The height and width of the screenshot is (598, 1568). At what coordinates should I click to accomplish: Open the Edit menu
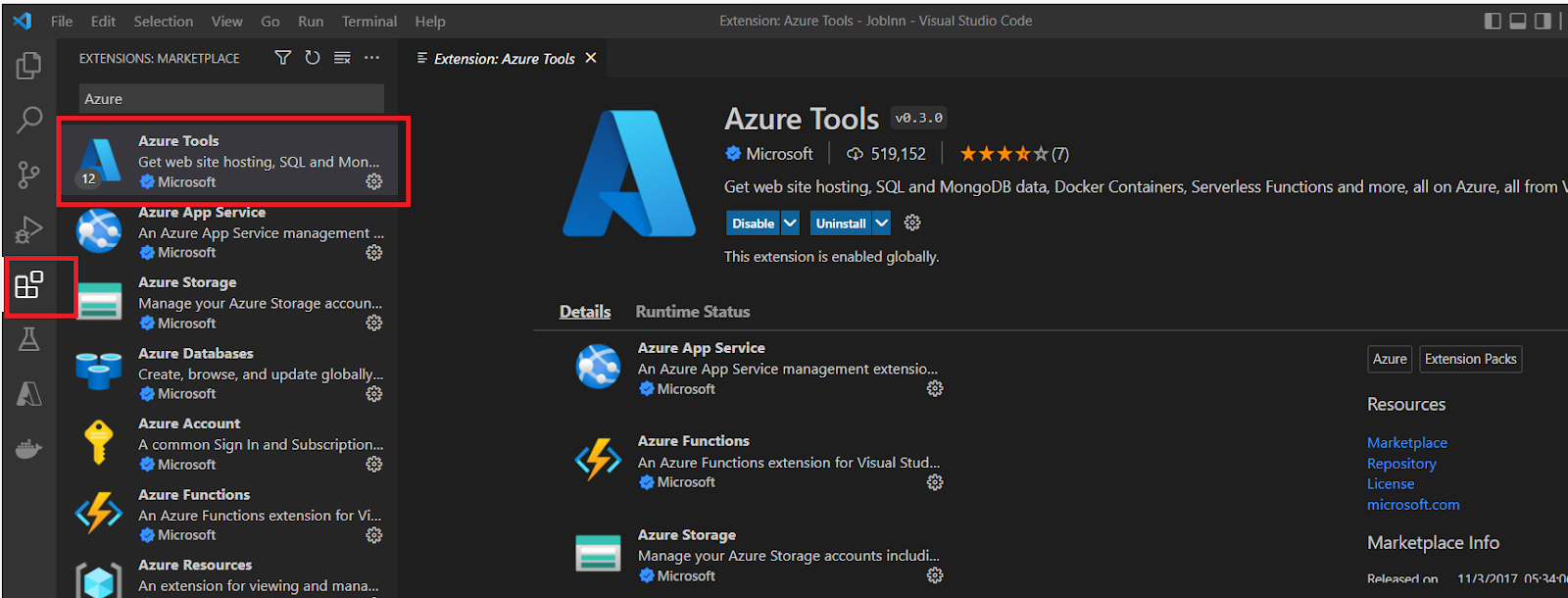pyautogui.click(x=103, y=21)
